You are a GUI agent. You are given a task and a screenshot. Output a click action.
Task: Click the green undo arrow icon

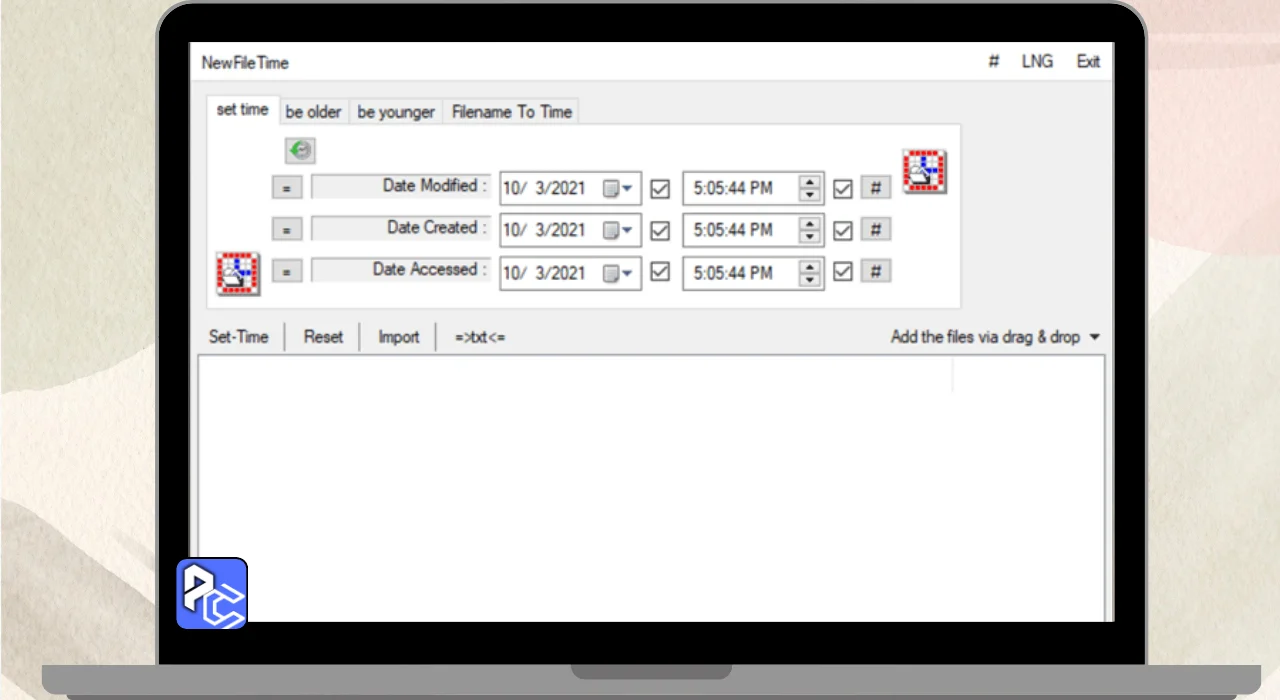pos(300,151)
